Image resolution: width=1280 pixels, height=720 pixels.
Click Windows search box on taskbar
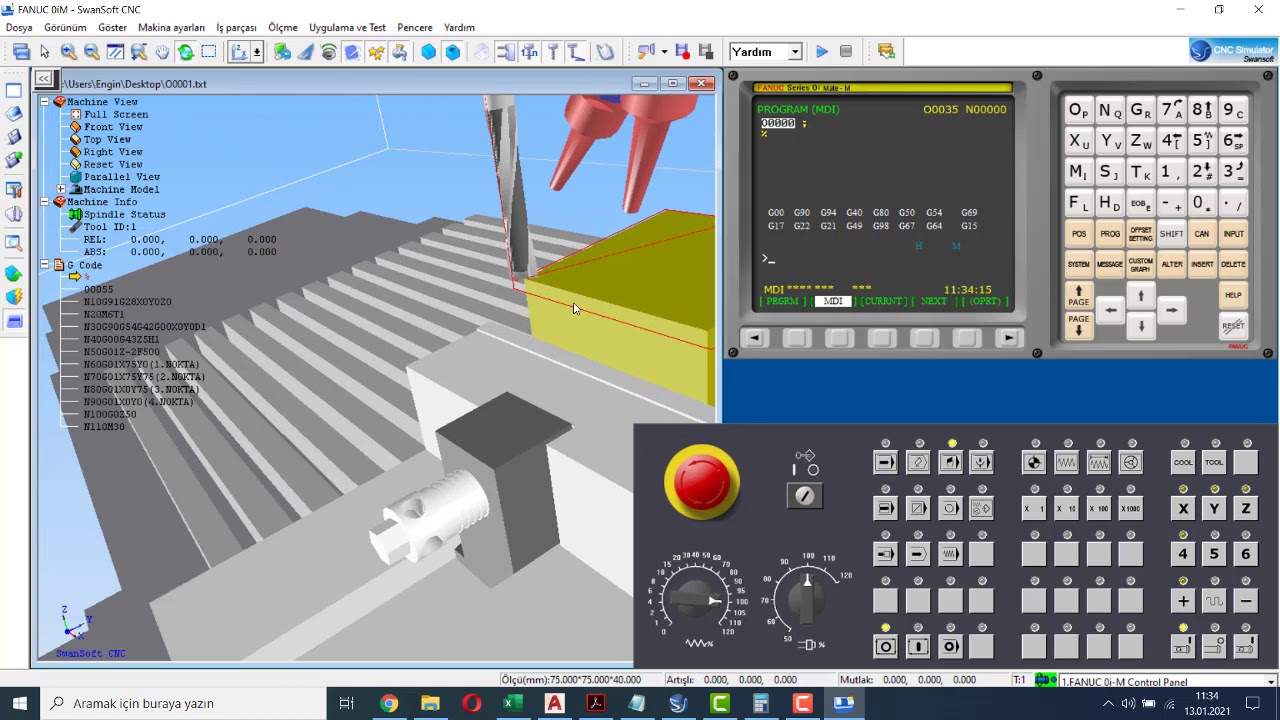(x=183, y=703)
